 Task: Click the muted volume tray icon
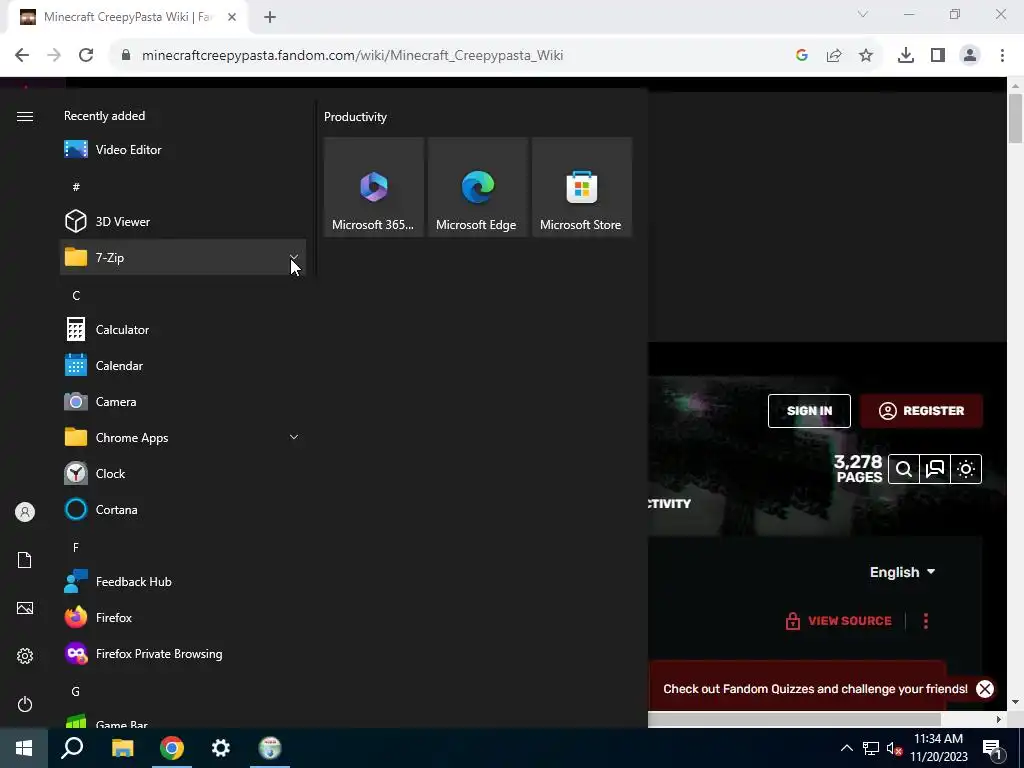coord(894,748)
